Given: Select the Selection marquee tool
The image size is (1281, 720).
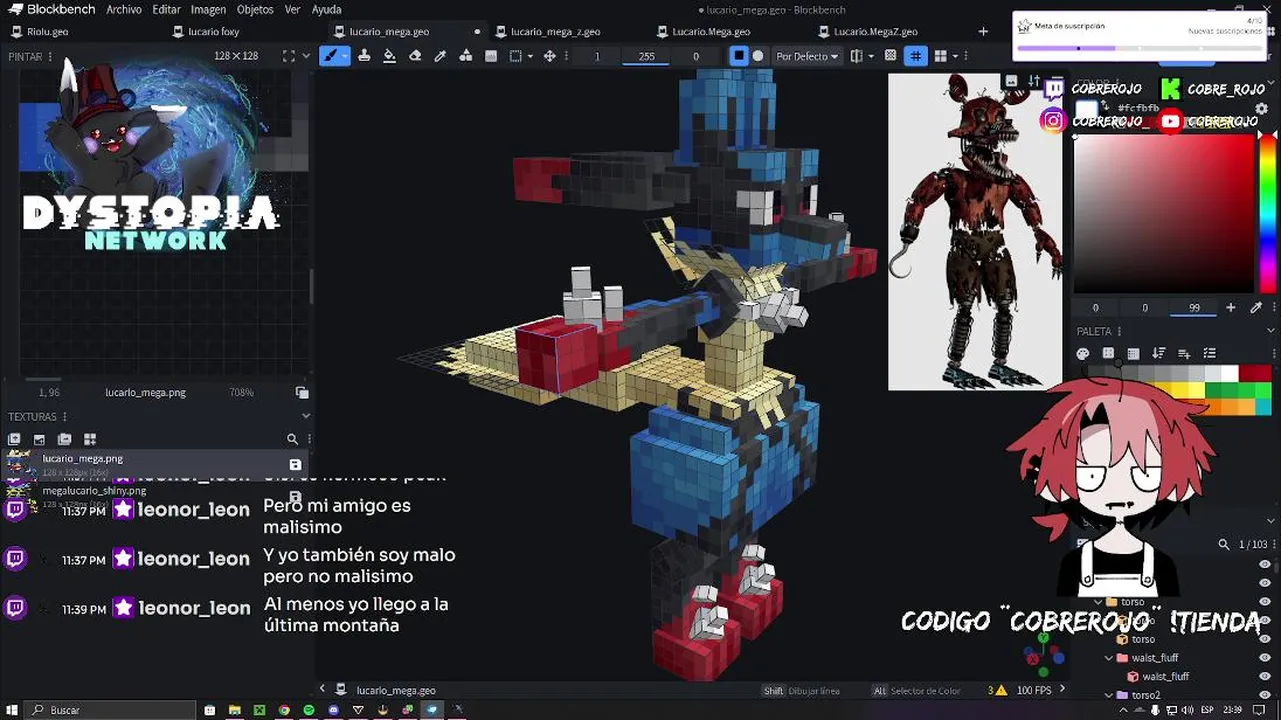Looking at the screenshot, I should (x=516, y=56).
